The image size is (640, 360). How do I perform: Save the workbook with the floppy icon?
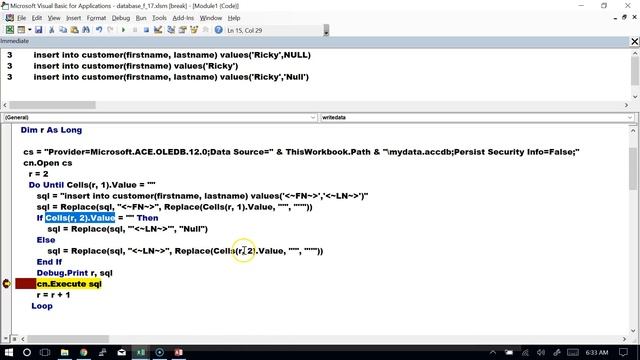click(38, 30)
